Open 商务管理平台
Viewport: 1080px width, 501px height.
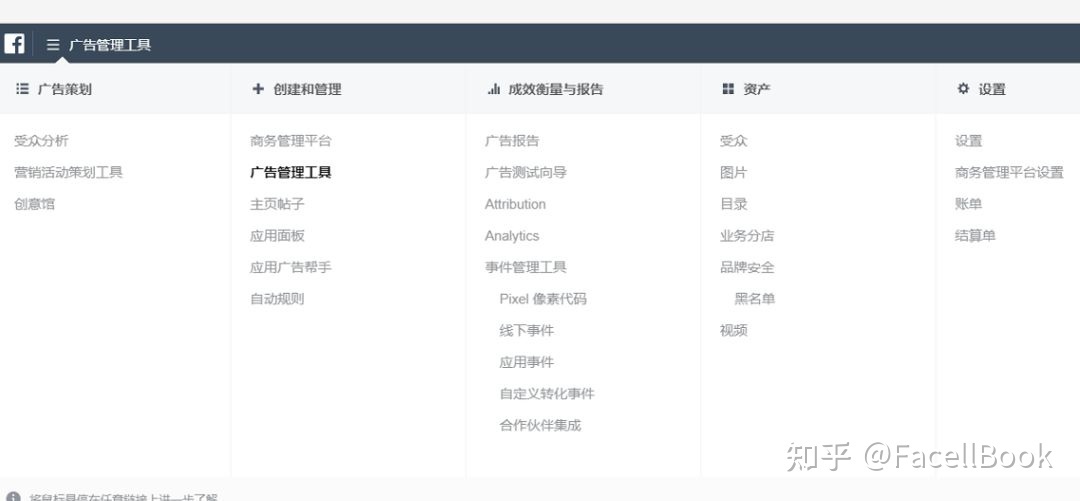pos(291,141)
